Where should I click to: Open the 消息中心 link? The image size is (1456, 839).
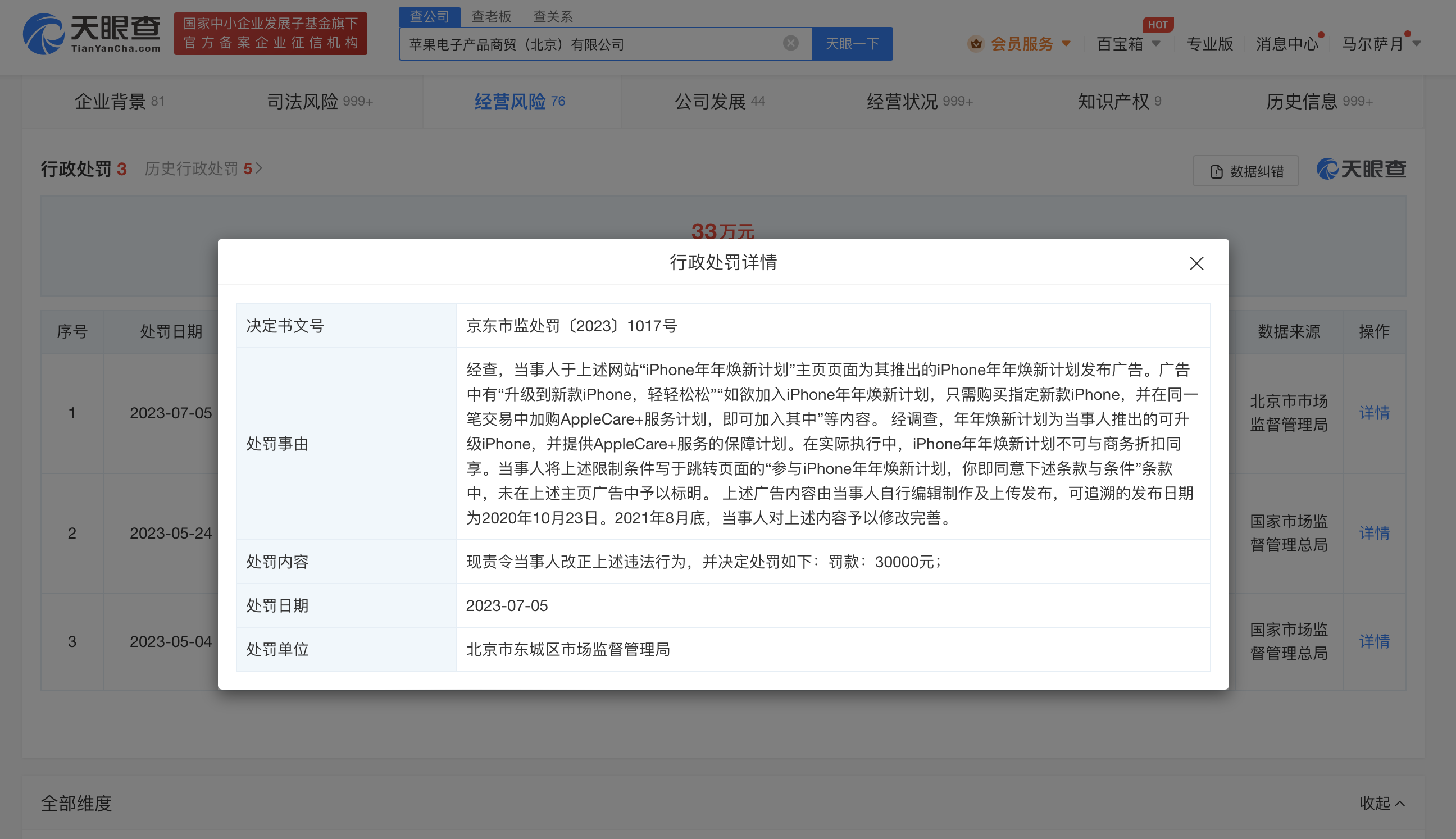[x=1286, y=44]
